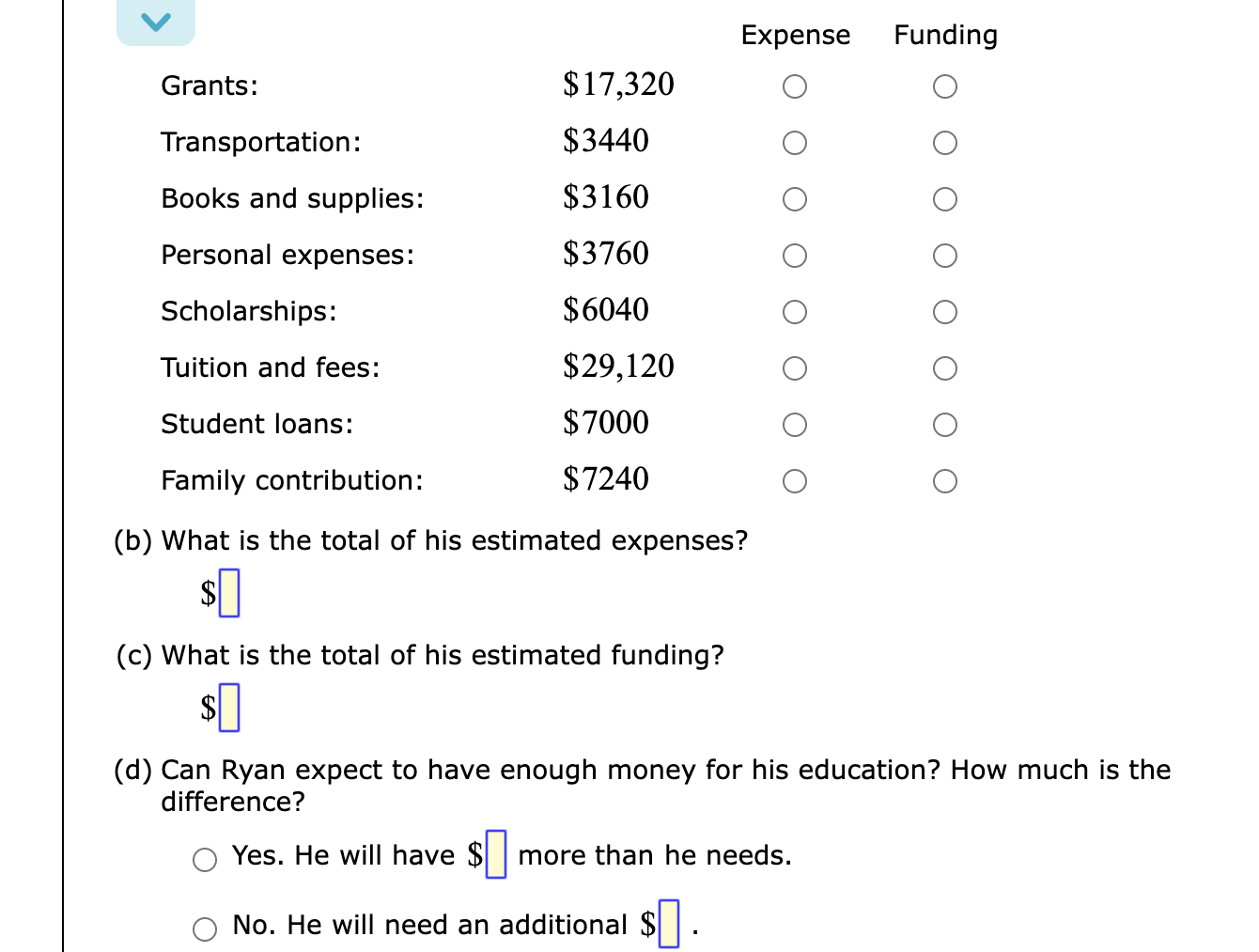Mark Transportation as an Expense
The height and width of the screenshot is (952, 1259).
point(794,142)
